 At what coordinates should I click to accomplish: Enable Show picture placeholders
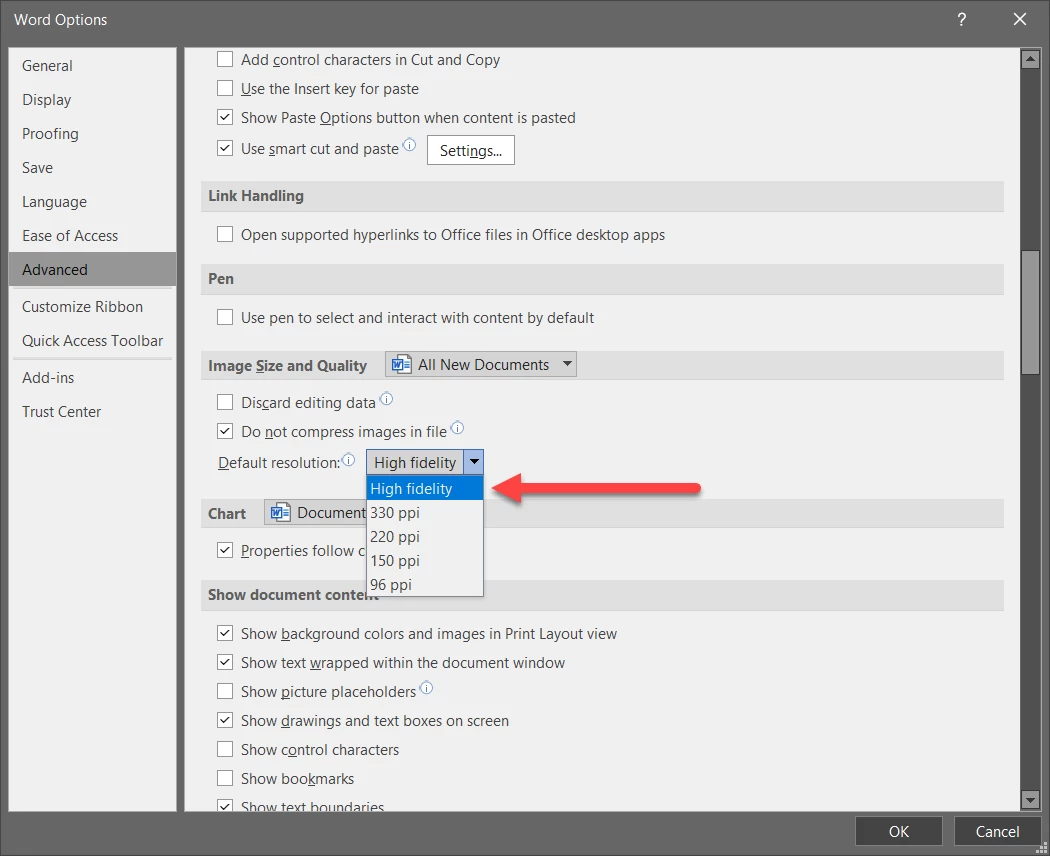click(x=225, y=691)
